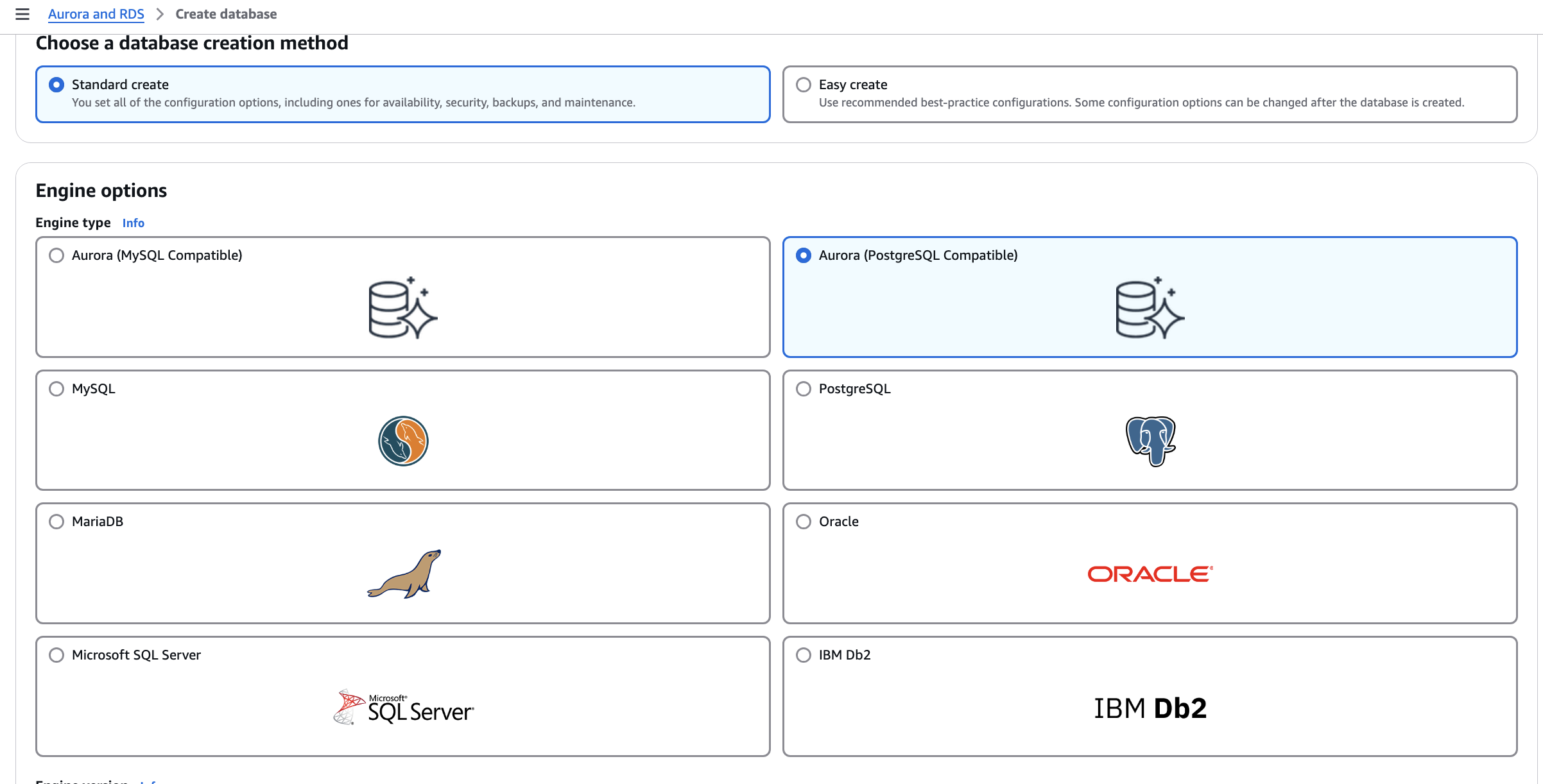Open the hamburger navigation menu
Screen dimensions: 1543x784
pos(22,14)
